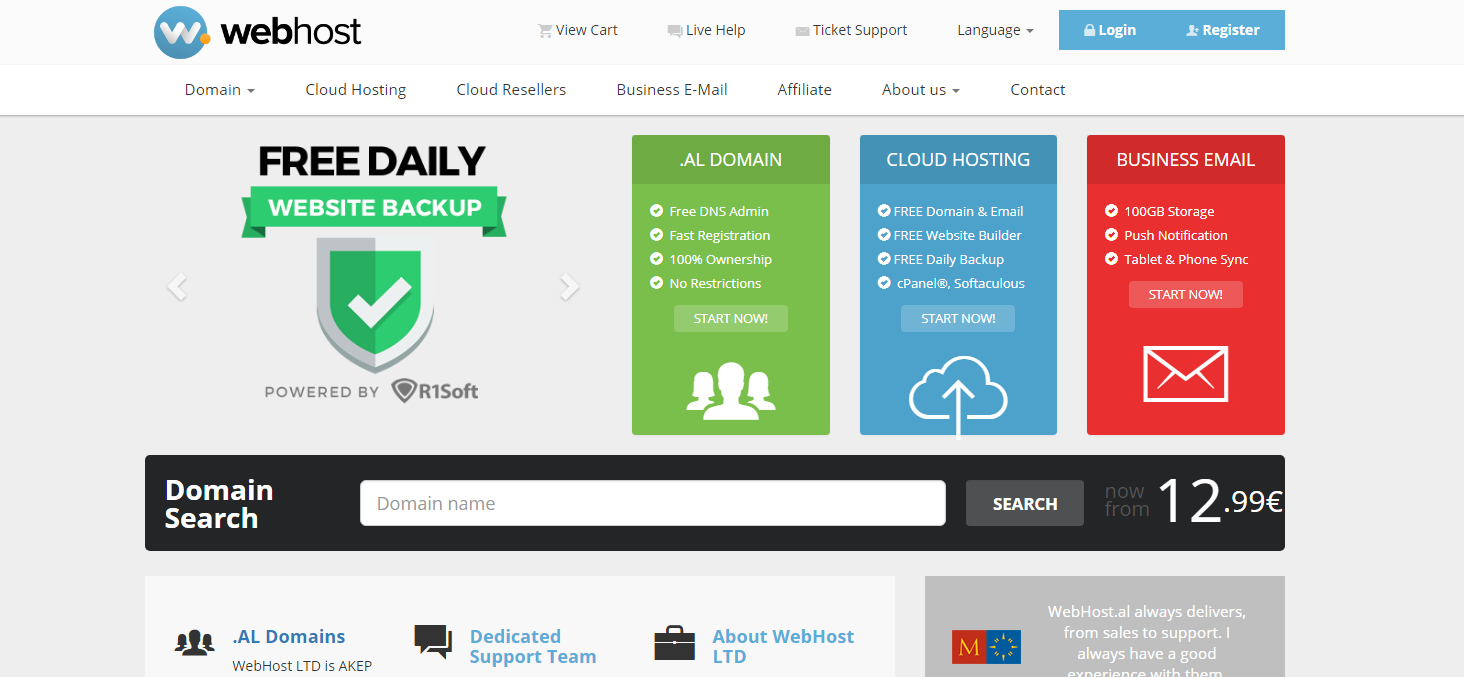Click the FREE Domain & Email feature text
This screenshot has height=677, width=1464.
coord(959,211)
